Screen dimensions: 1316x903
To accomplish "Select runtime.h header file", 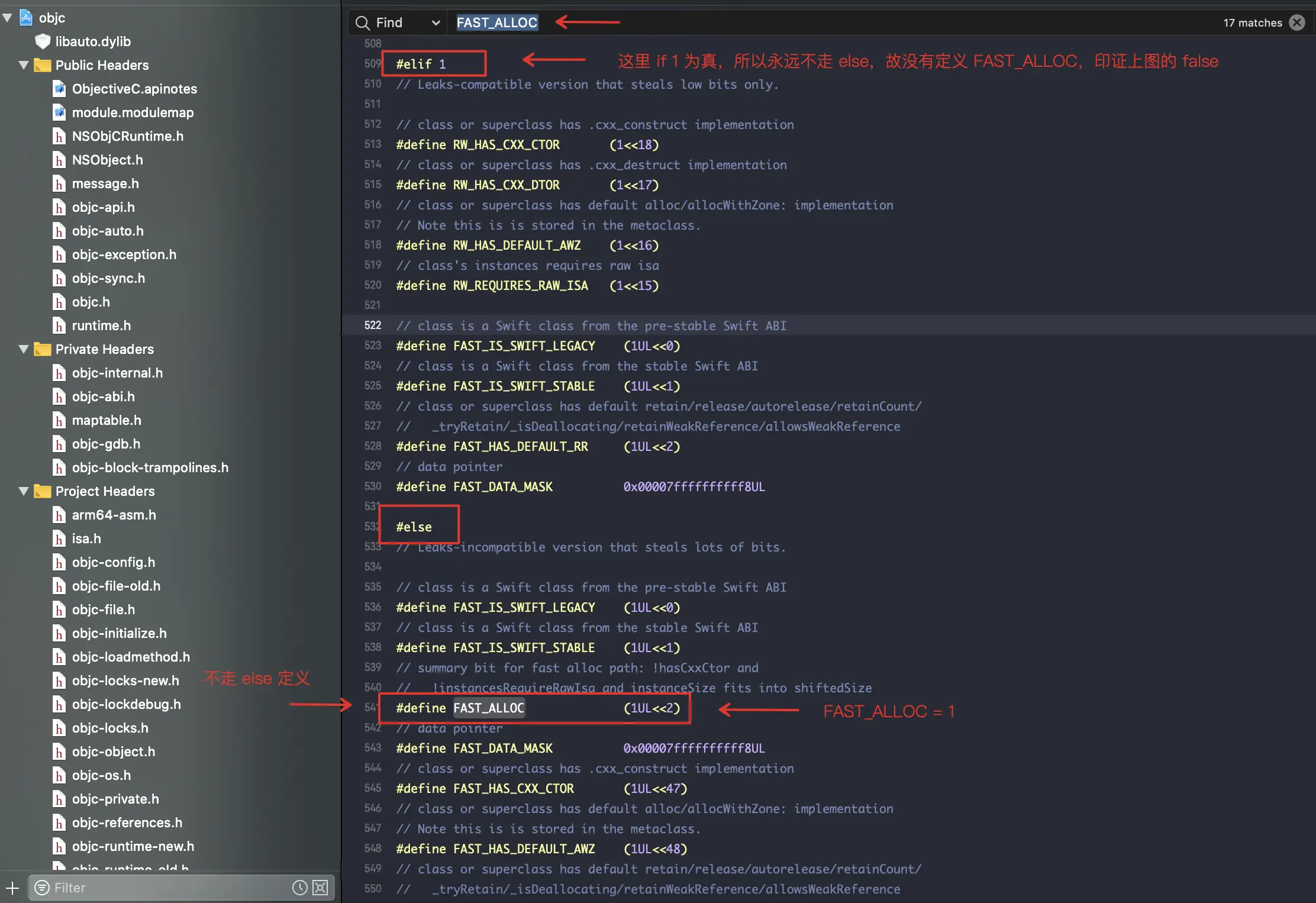I will (101, 325).
